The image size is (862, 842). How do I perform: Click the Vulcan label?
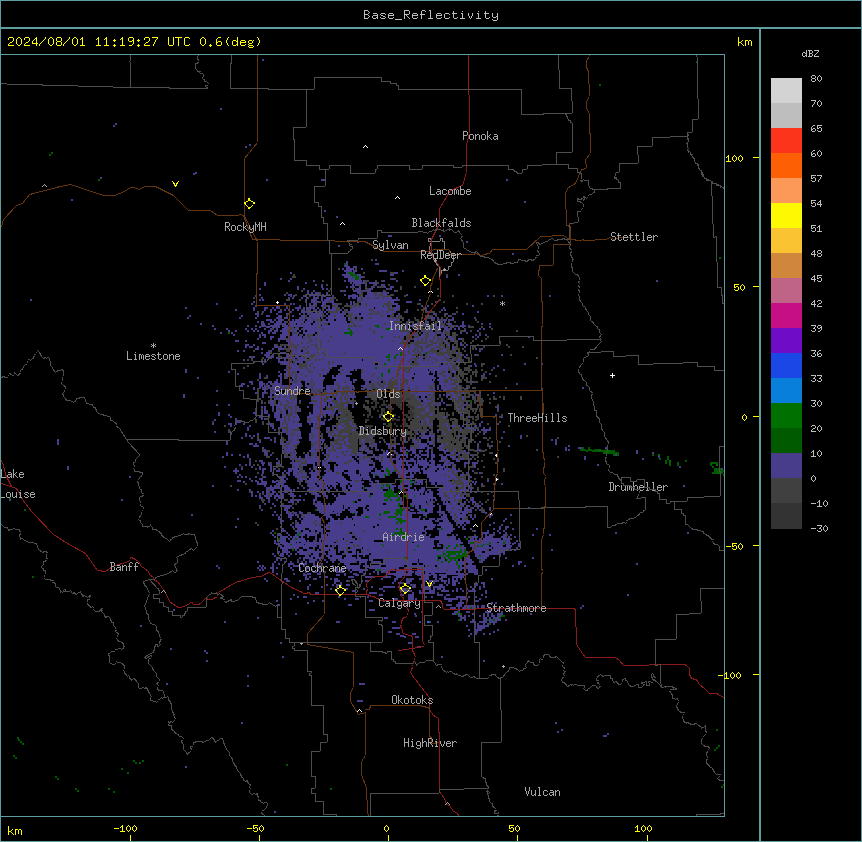tap(543, 792)
